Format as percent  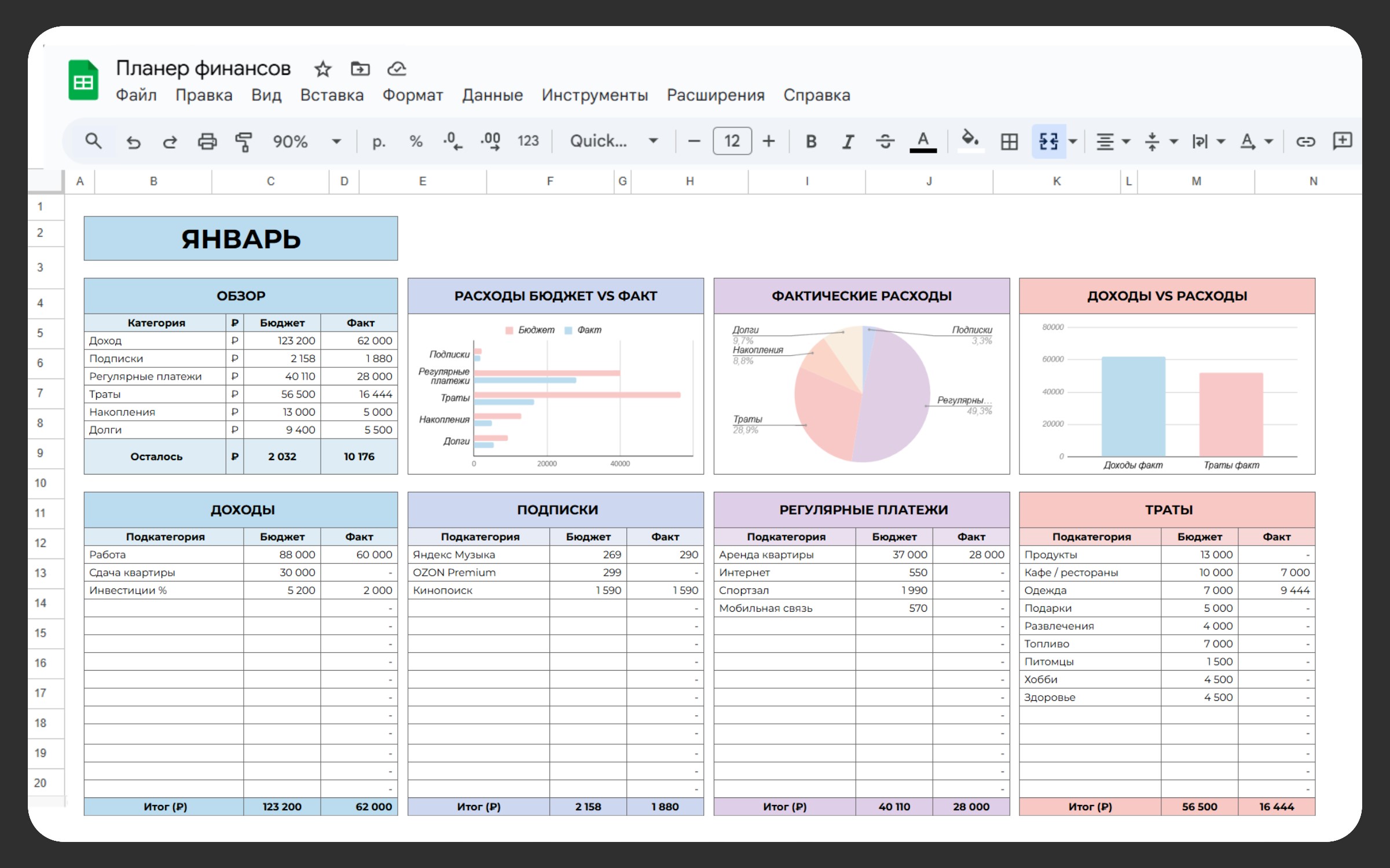416,141
